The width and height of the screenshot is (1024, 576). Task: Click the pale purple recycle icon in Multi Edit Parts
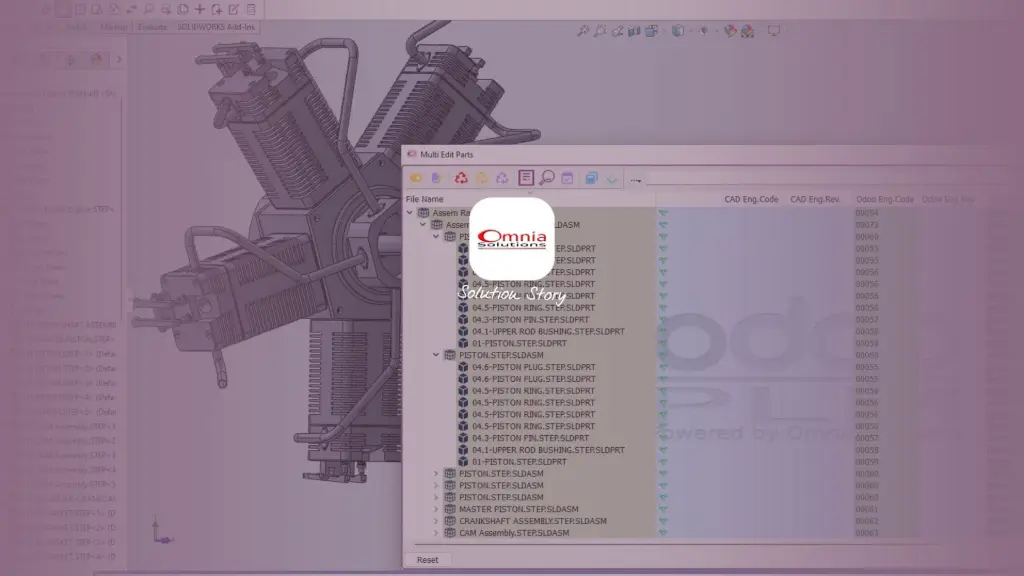(x=502, y=178)
